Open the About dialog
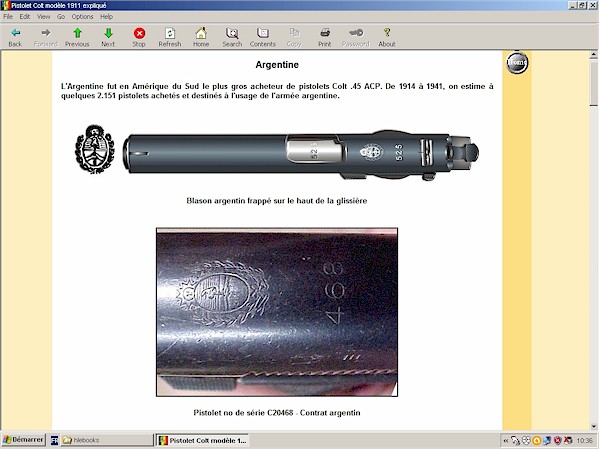600x450 pixels. pos(387,37)
